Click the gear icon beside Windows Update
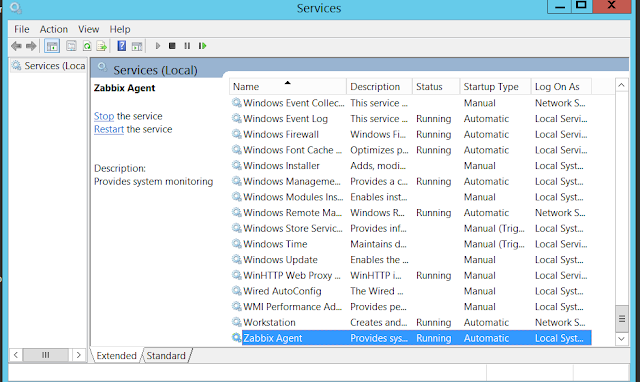The height and width of the screenshot is (382, 640). click(236, 259)
